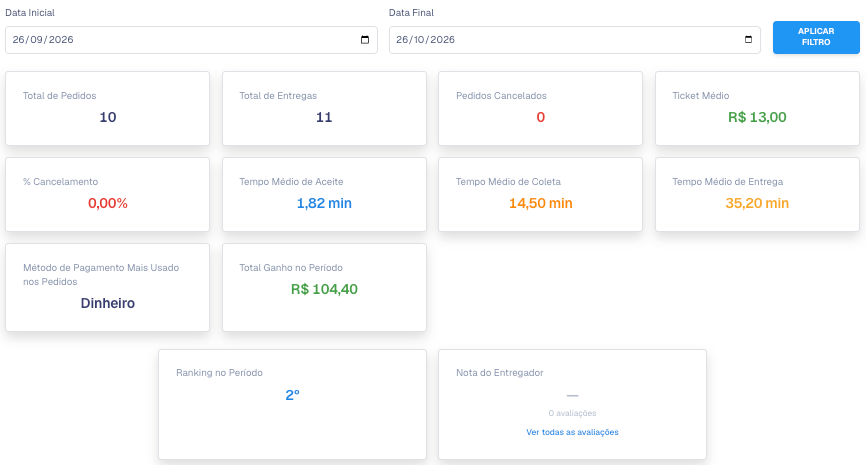This screenshot has height=465, width=866.
Task: Click the Total de Entregas label
Action: click(278, 96)
